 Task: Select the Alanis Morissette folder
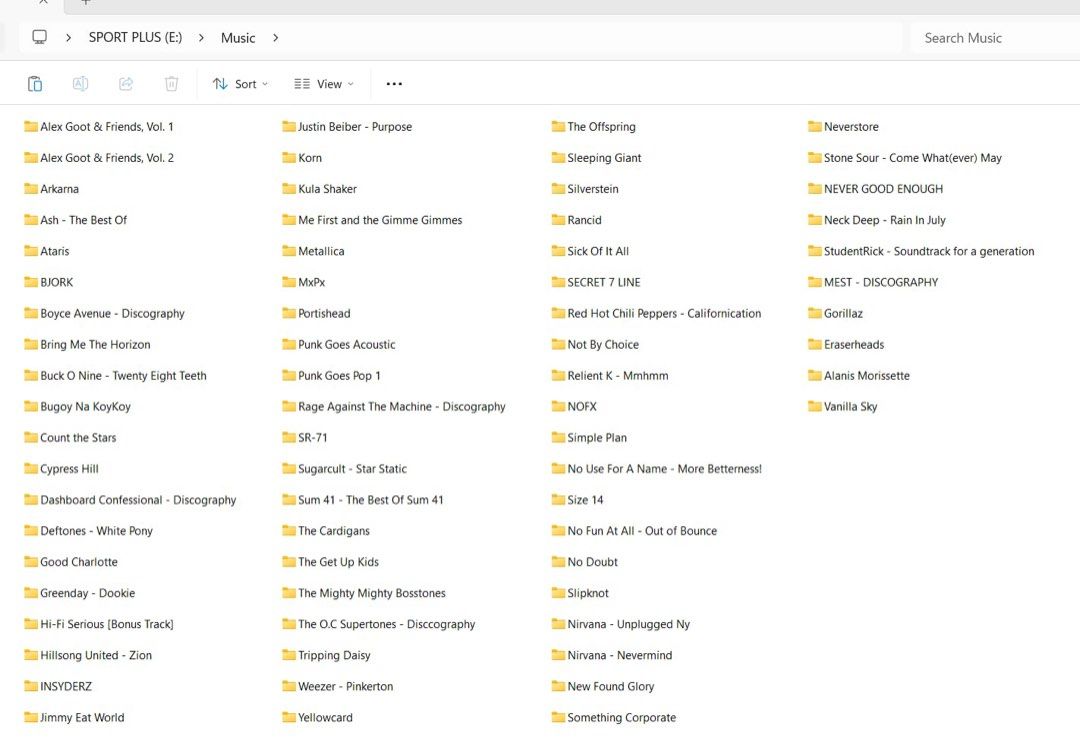pyautogui.click(x=859, y=375)
